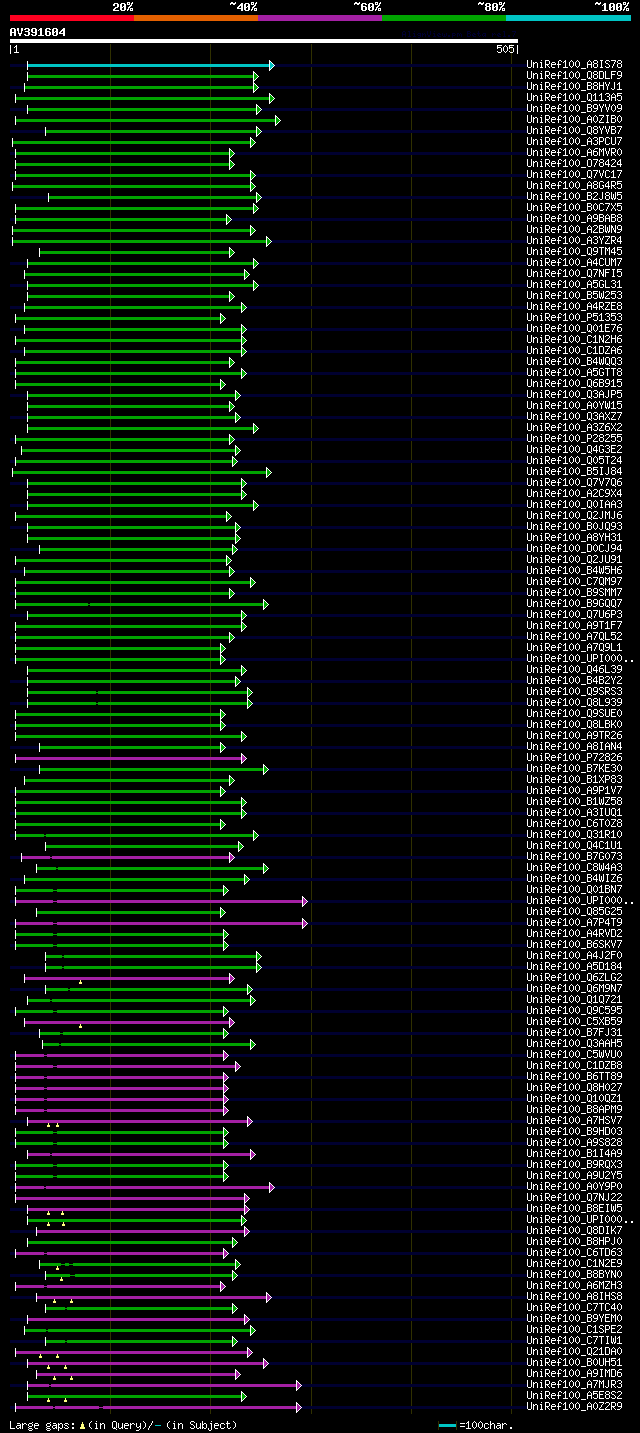Image resolution: width=640 pixels, height=1433 pixels.
Task: Select UniRef100_B5IJ84 label
Action: 574,472
